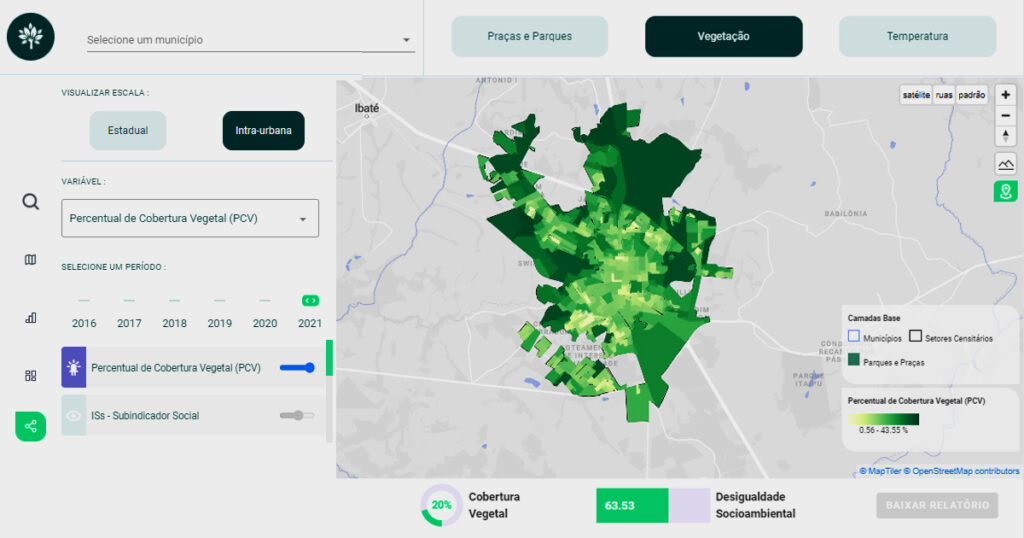The image size is (1024, 538).
Task: Reset map bearing with compass icon
Action: coord(1006,136)
